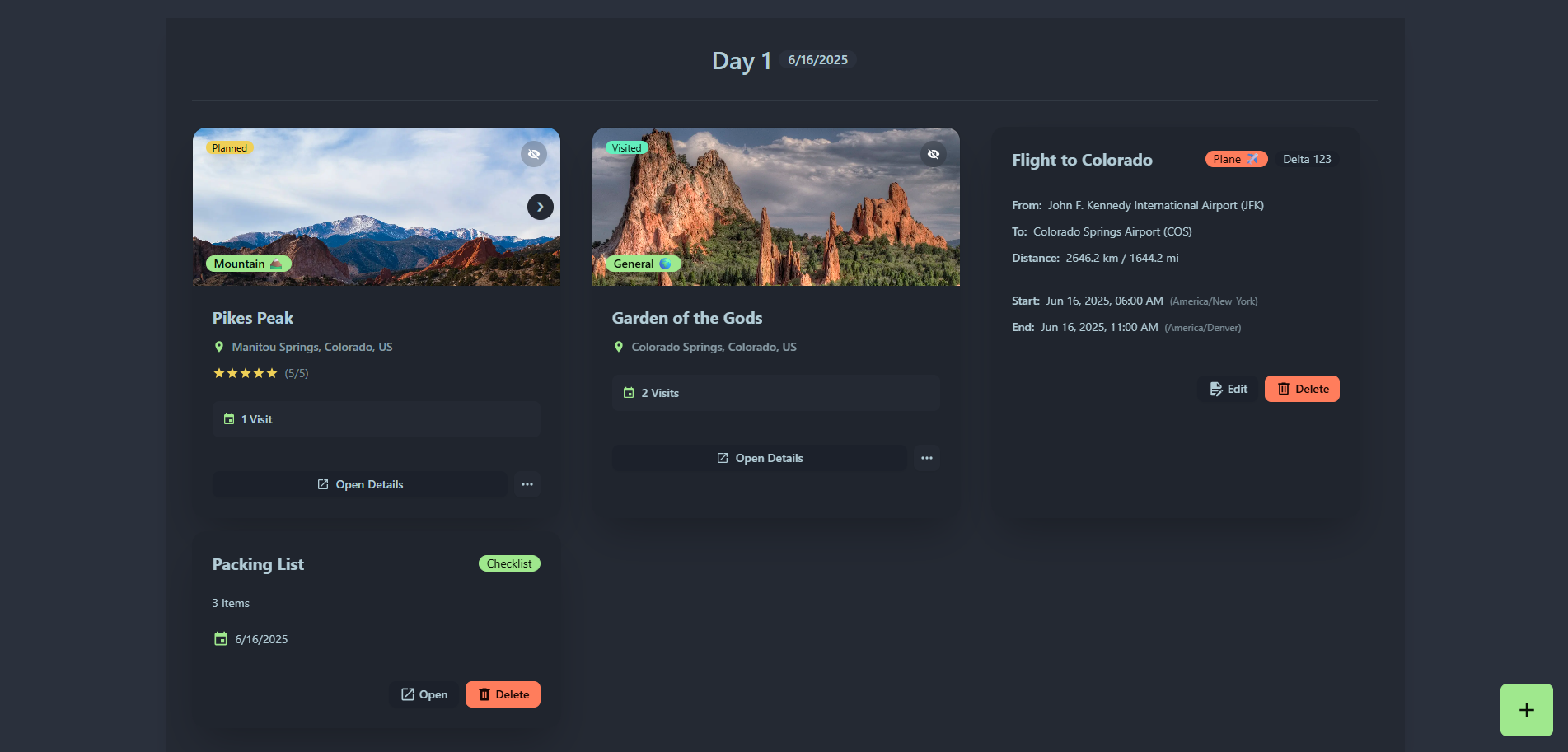Edit the Flight to Colorado entry
Screen dimensions: 1568x752
[1229, 389]
